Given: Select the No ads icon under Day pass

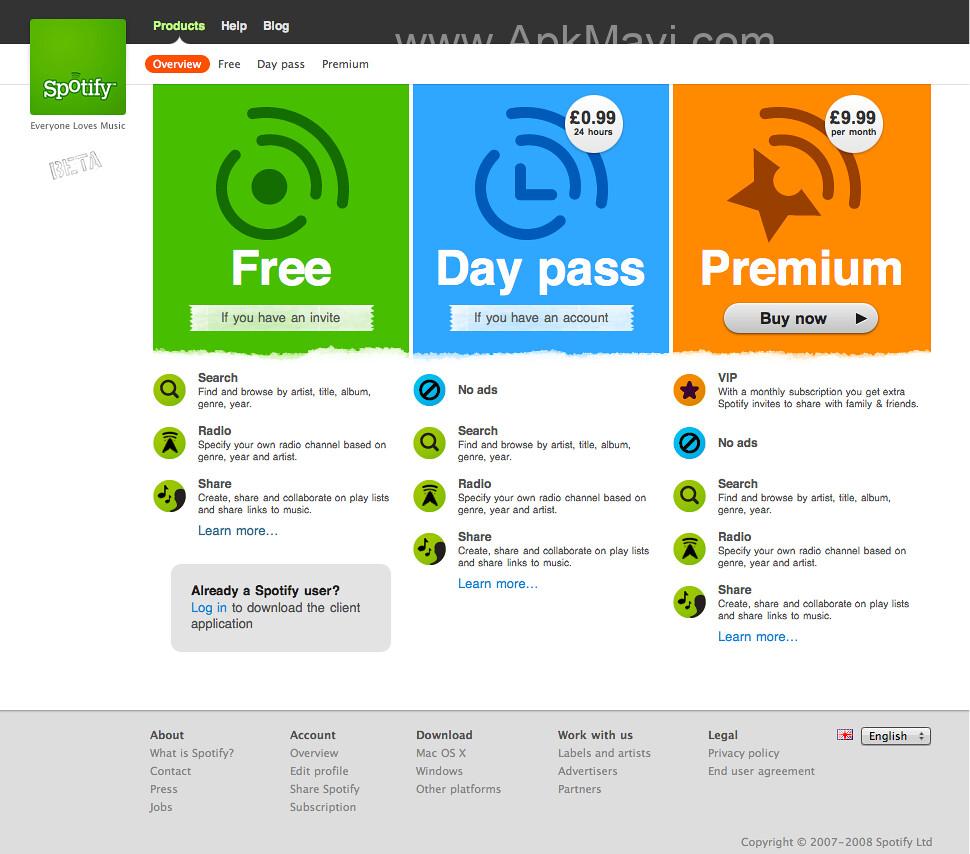Looking at the screenshot, I should [429, 390].
